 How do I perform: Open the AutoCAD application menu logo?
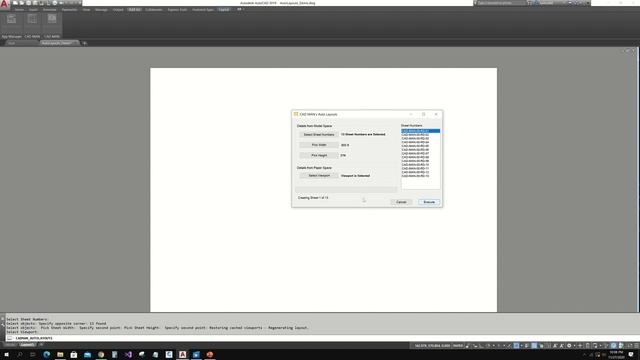point(4,4)
